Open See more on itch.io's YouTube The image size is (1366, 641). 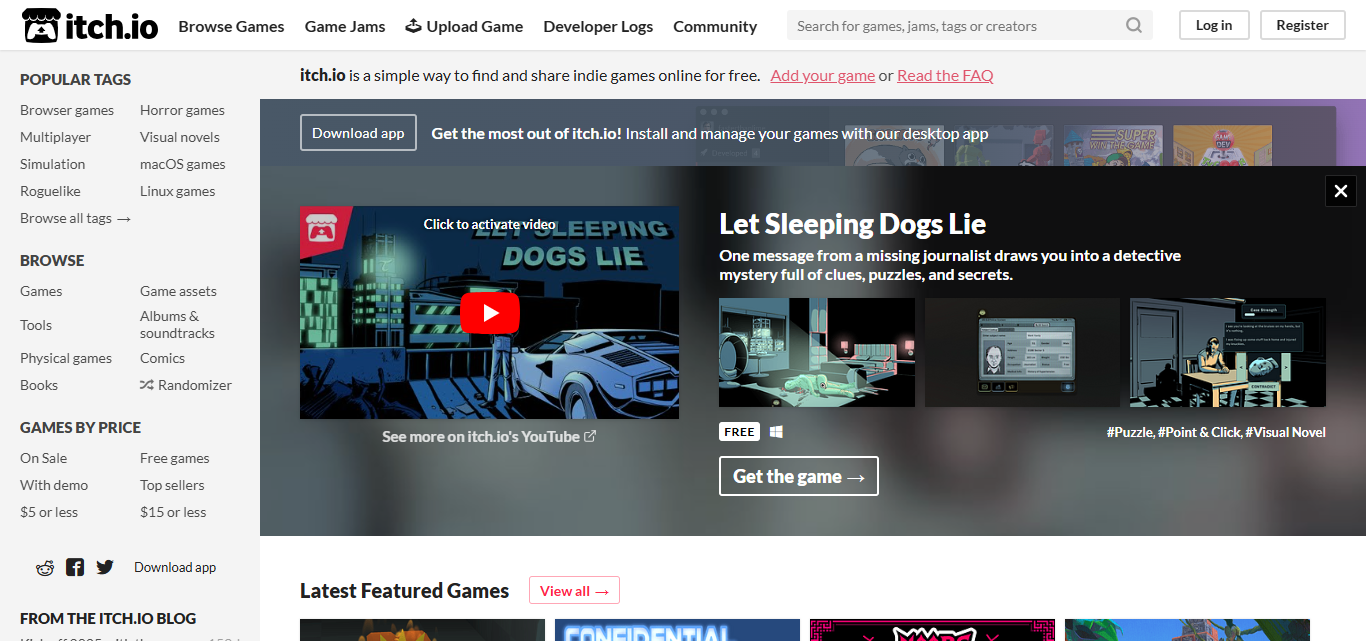[489, 436]
